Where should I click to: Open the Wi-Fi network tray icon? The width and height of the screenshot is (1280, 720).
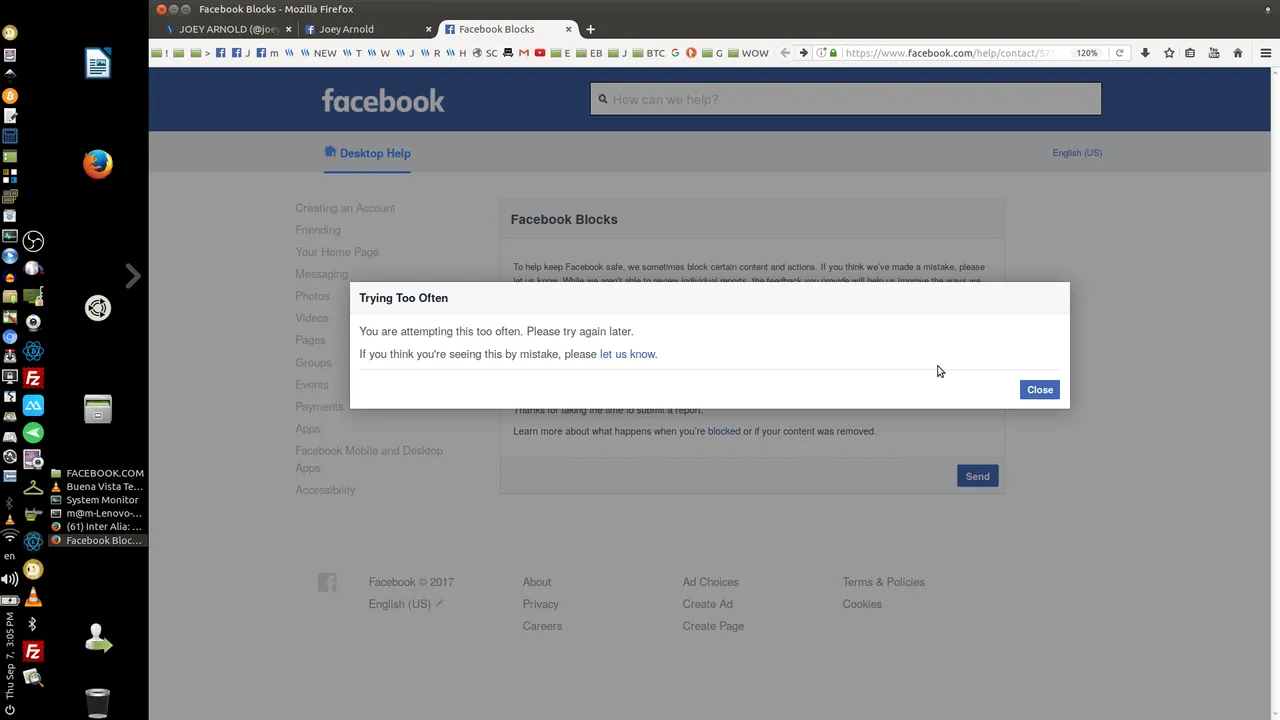[x=10, y=537]
